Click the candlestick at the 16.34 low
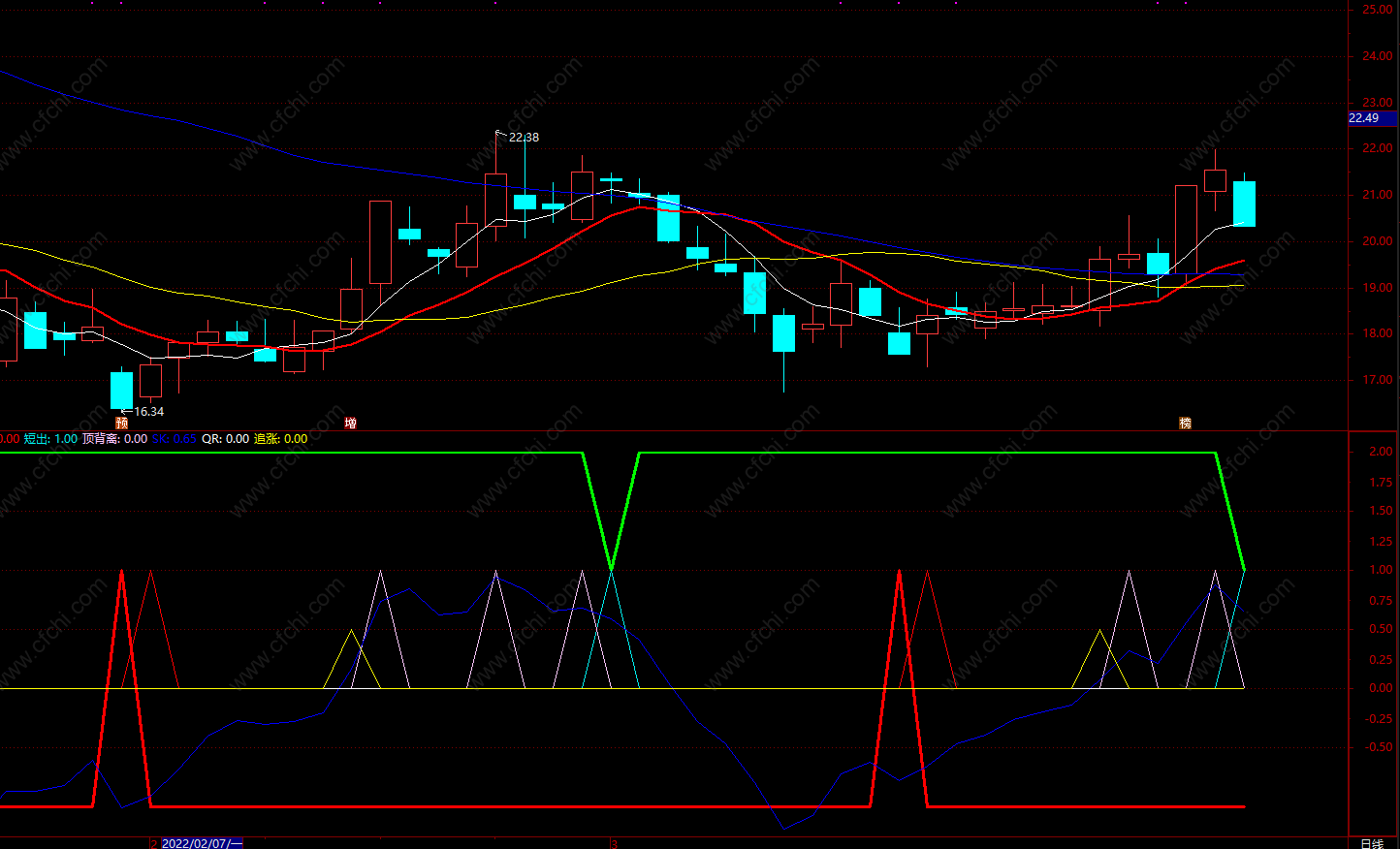This screenshot has width=1400, height=849. [x=121, y=390]
